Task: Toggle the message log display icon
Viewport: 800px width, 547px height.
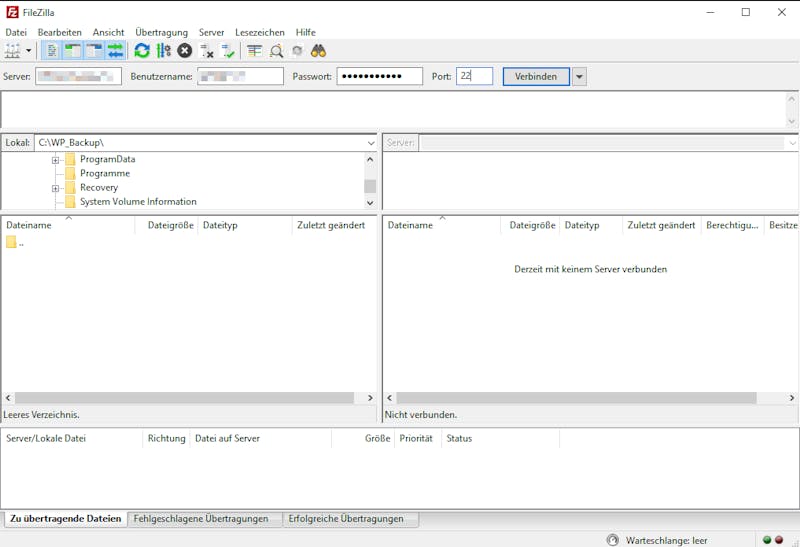Action: [x=52, y=51]
